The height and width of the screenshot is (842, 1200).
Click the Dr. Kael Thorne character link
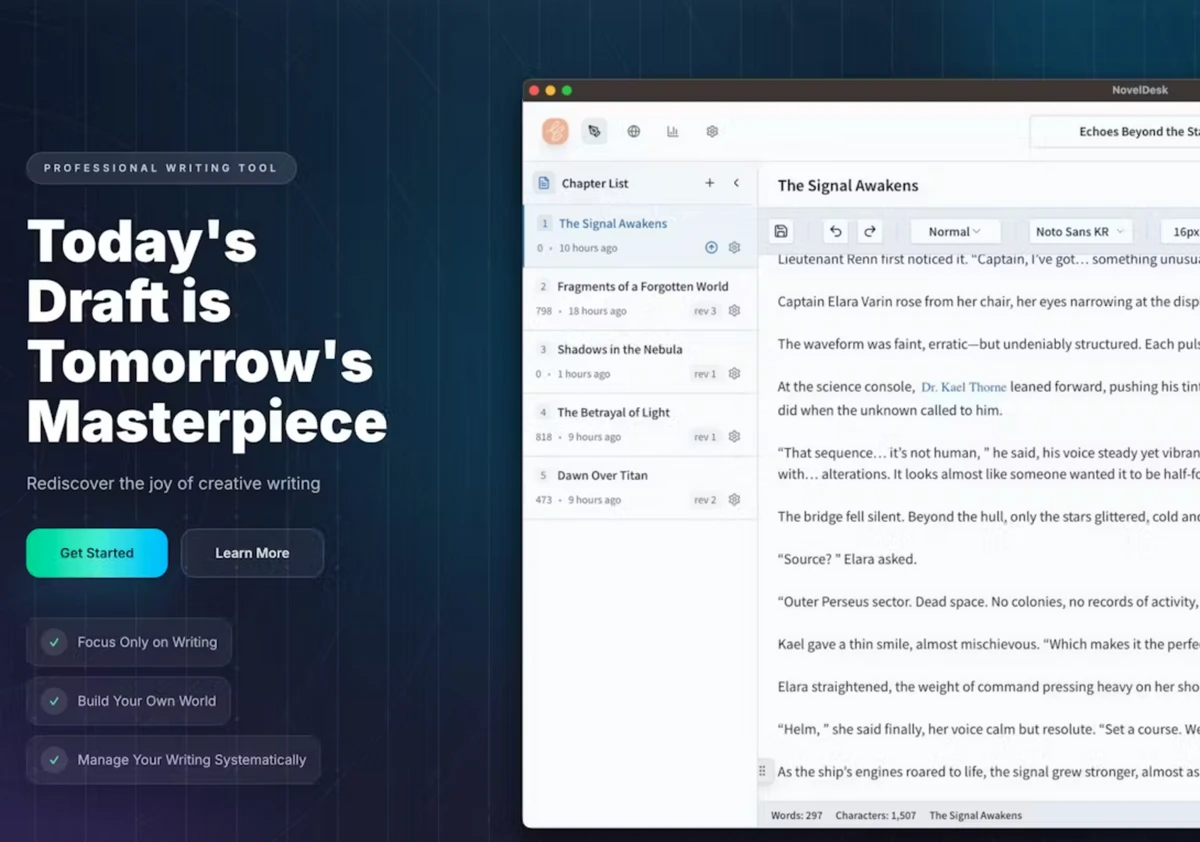coord(963,387)
